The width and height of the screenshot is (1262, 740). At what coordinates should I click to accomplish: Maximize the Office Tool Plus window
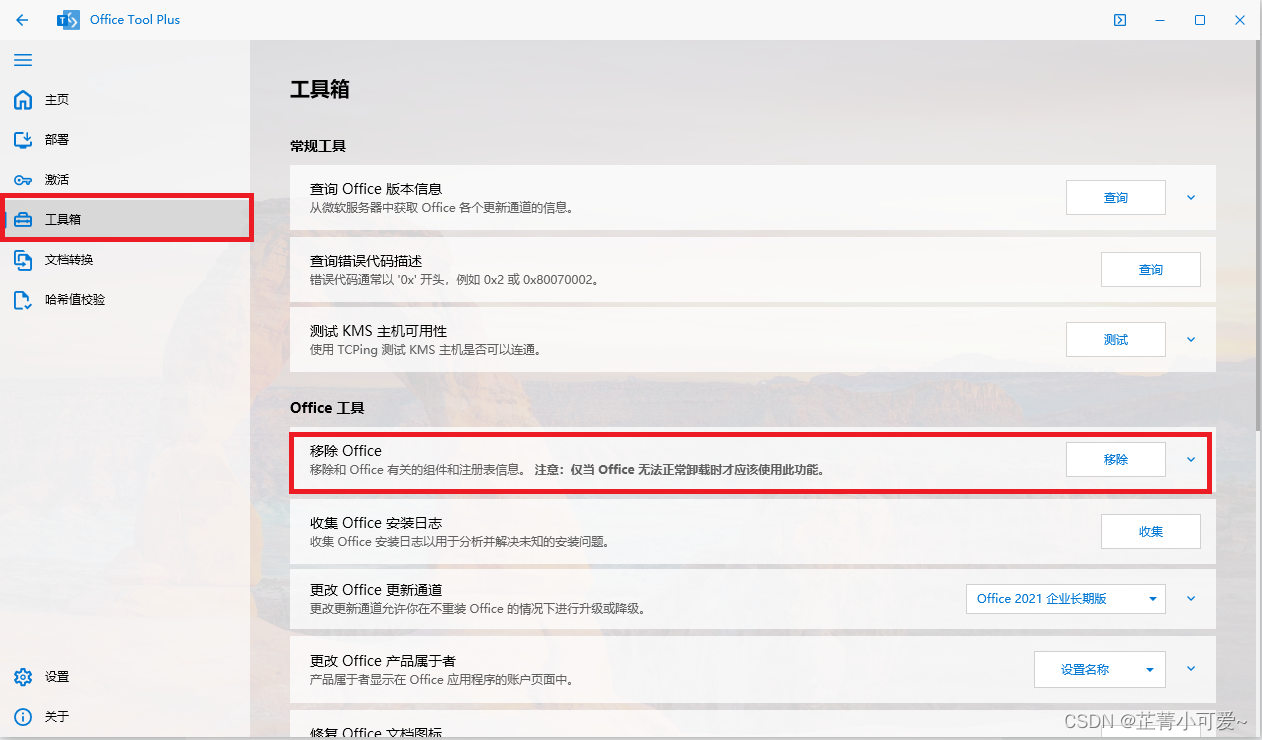[1200, 20]
